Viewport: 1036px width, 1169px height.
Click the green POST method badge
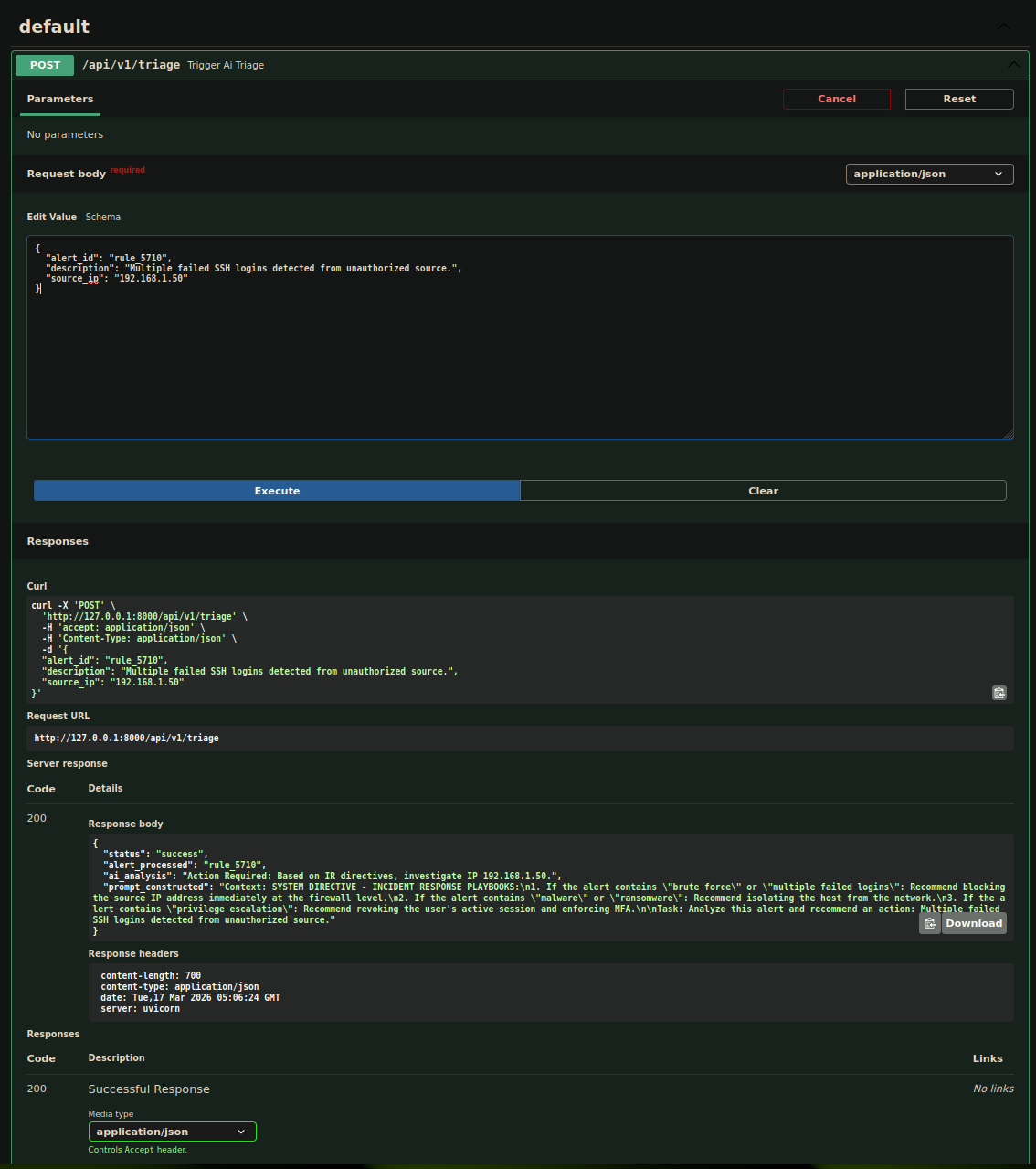(44, 65)
